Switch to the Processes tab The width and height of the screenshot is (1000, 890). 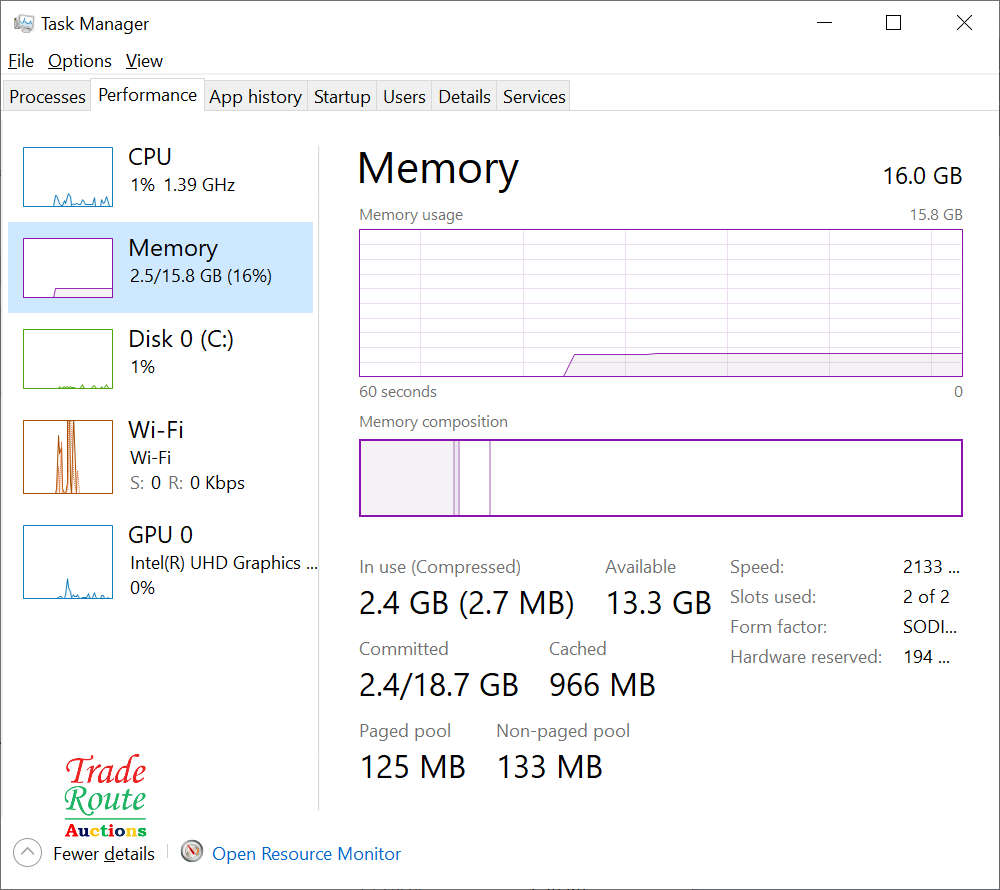coord(47,97)
